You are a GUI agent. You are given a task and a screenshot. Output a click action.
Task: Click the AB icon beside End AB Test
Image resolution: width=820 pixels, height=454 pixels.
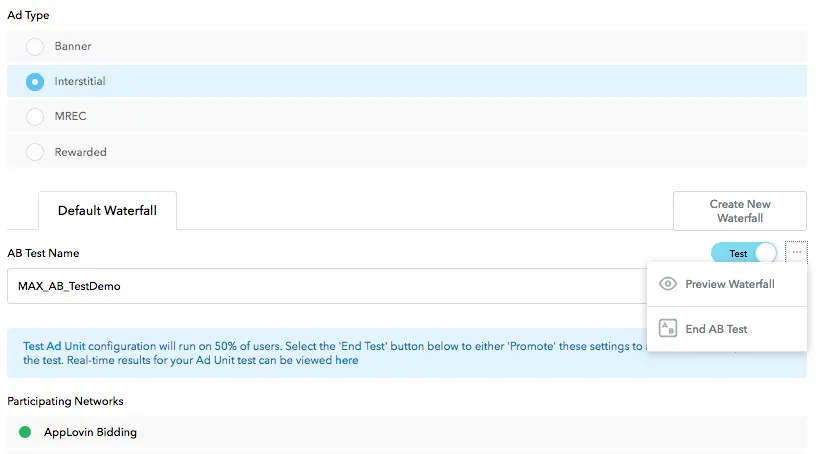(x=669, y=329)
